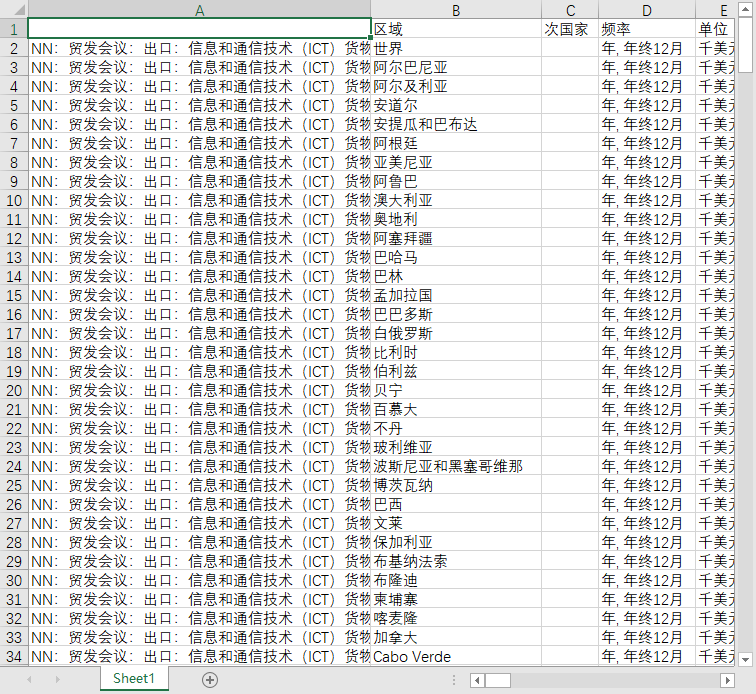Open the Sheet1 tab
Screen dimensions: 756x694
[134, 679]
